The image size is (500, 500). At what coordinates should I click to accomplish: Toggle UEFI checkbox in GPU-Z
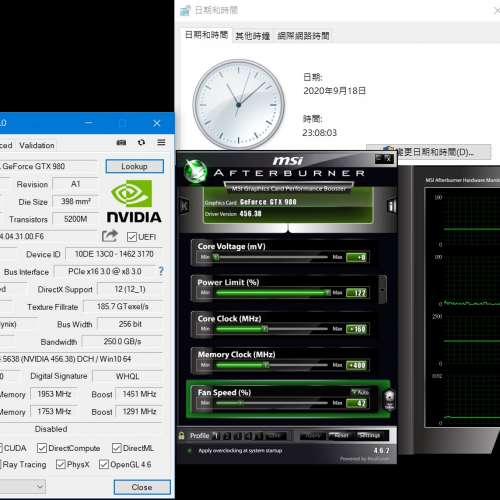tap(132, 237)
